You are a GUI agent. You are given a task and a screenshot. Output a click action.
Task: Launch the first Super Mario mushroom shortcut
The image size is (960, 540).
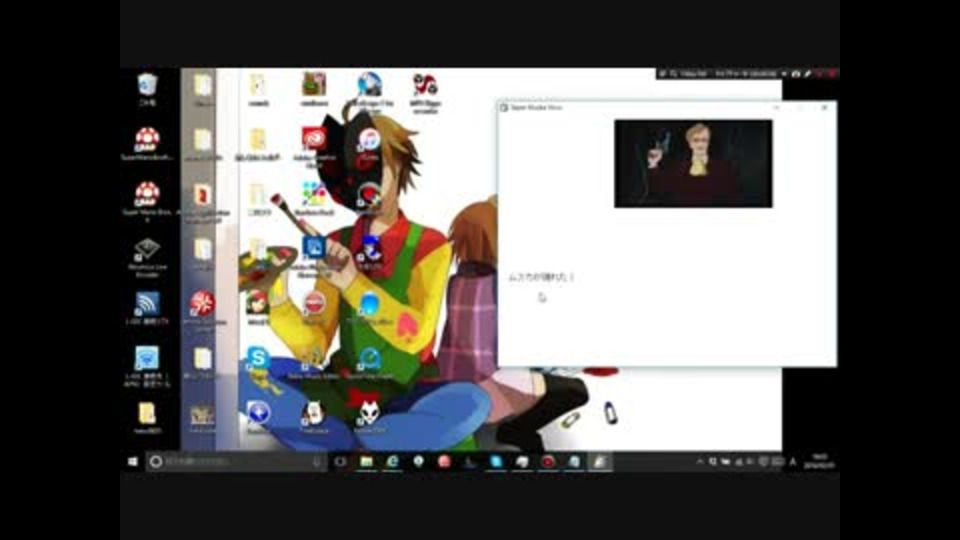point(147,140)
